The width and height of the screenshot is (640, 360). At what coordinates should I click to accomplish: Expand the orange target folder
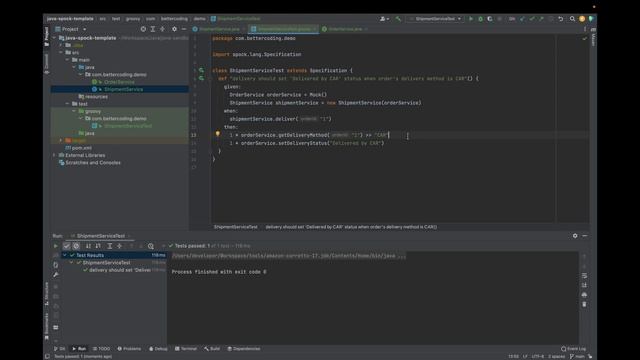[61, 140]
